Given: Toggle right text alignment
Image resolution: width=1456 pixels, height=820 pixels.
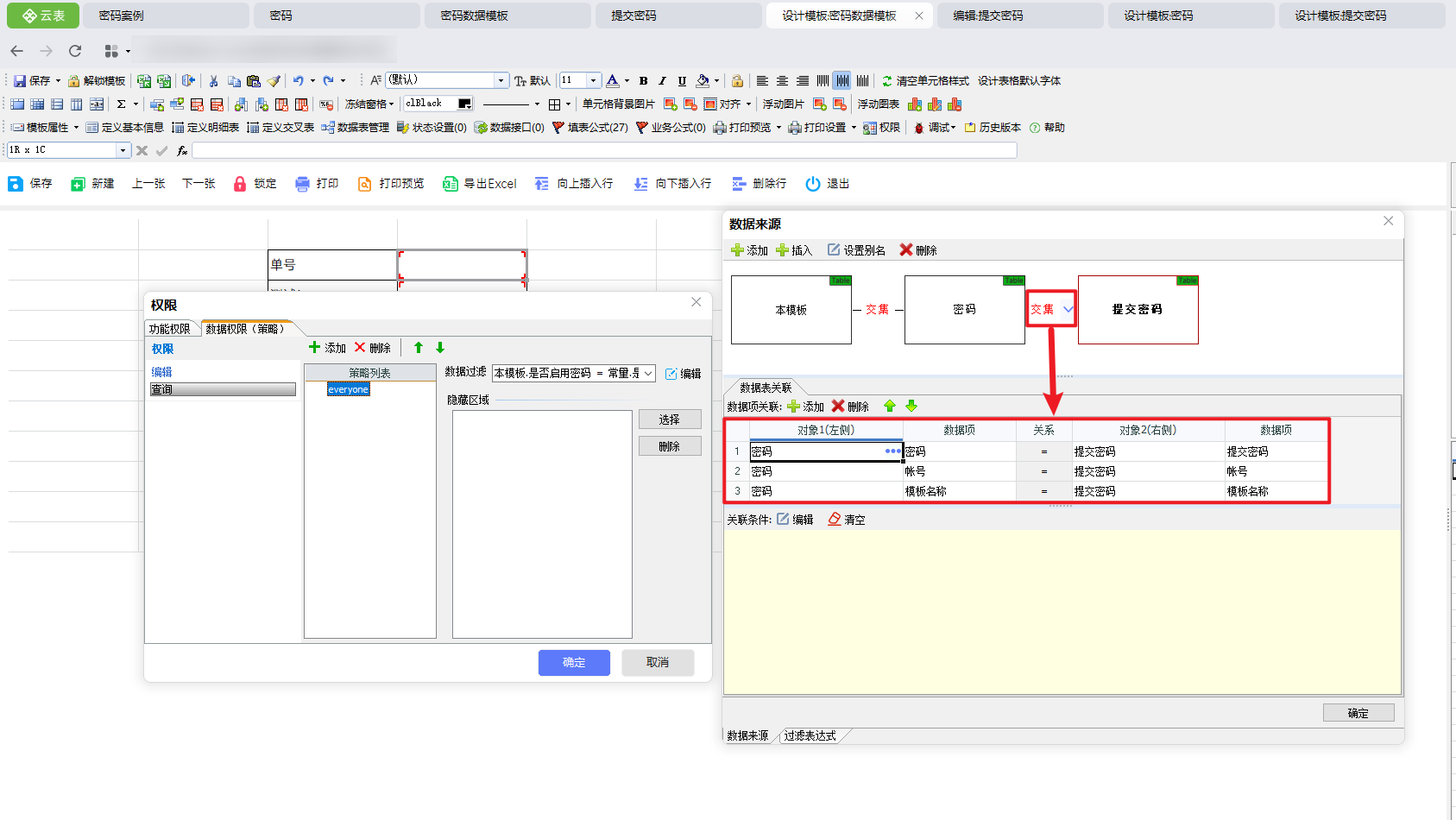Looking at the screenshot, I should coord(803,81).
